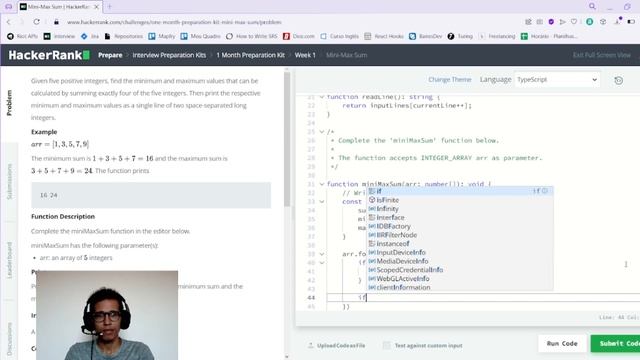Switch to the Submissions side tab
Screen dimensions: 640x360
pyautogui.click(x=9, y=181)
